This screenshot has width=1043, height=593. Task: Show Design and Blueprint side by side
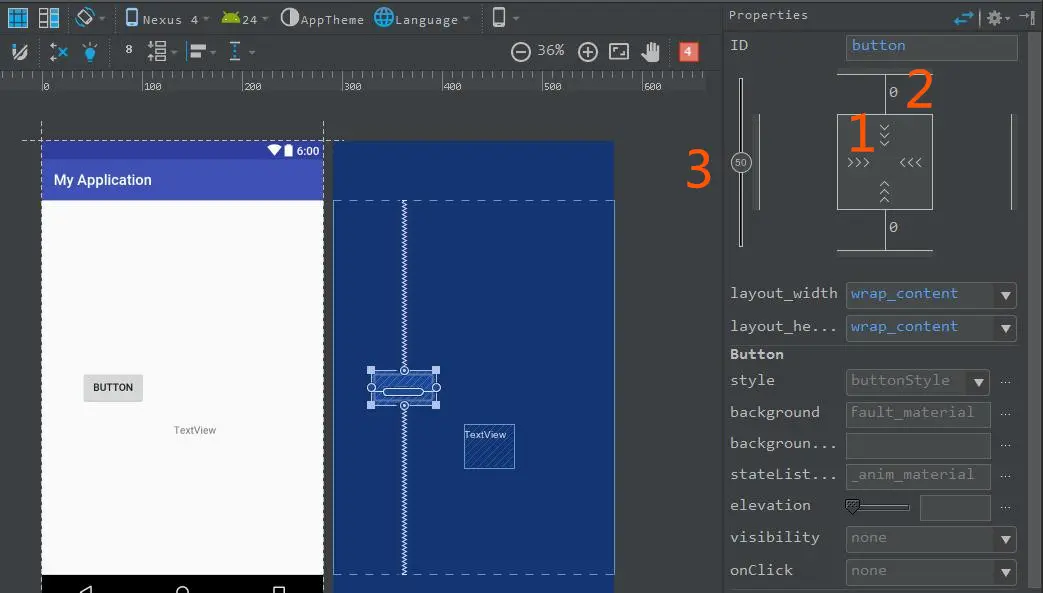point(49,18)
